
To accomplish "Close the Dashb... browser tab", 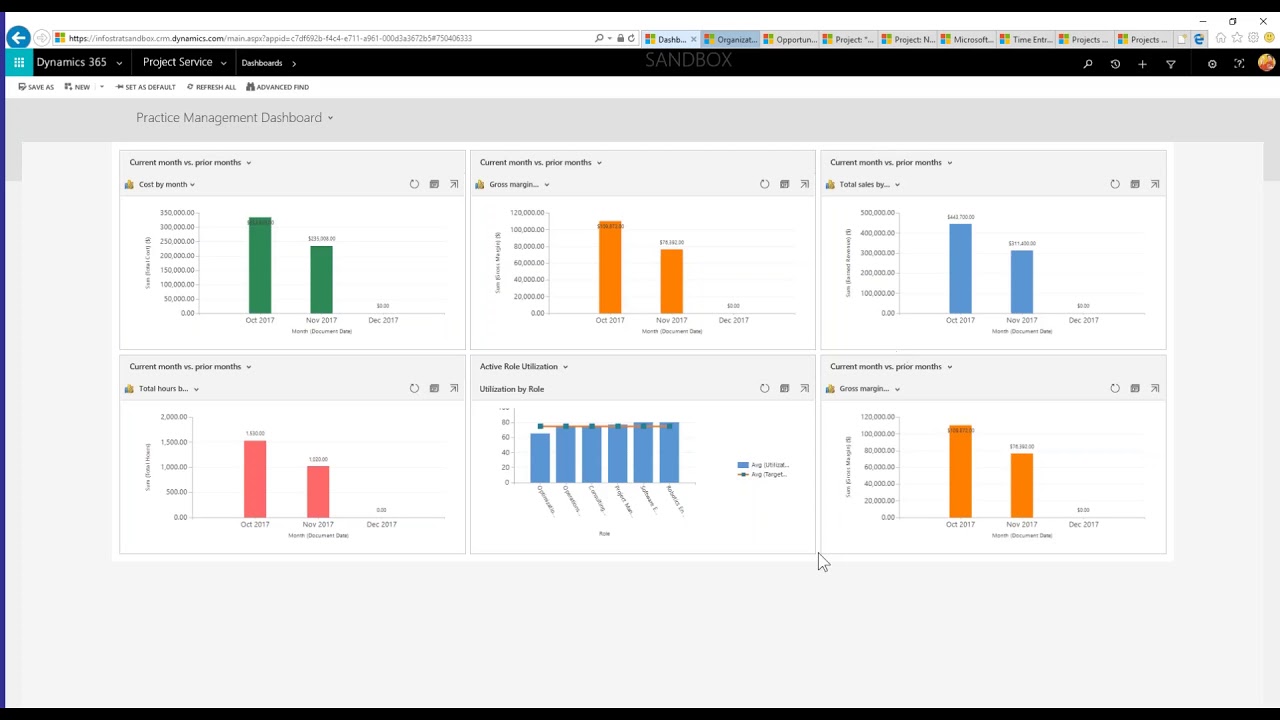I will (694, 39).
